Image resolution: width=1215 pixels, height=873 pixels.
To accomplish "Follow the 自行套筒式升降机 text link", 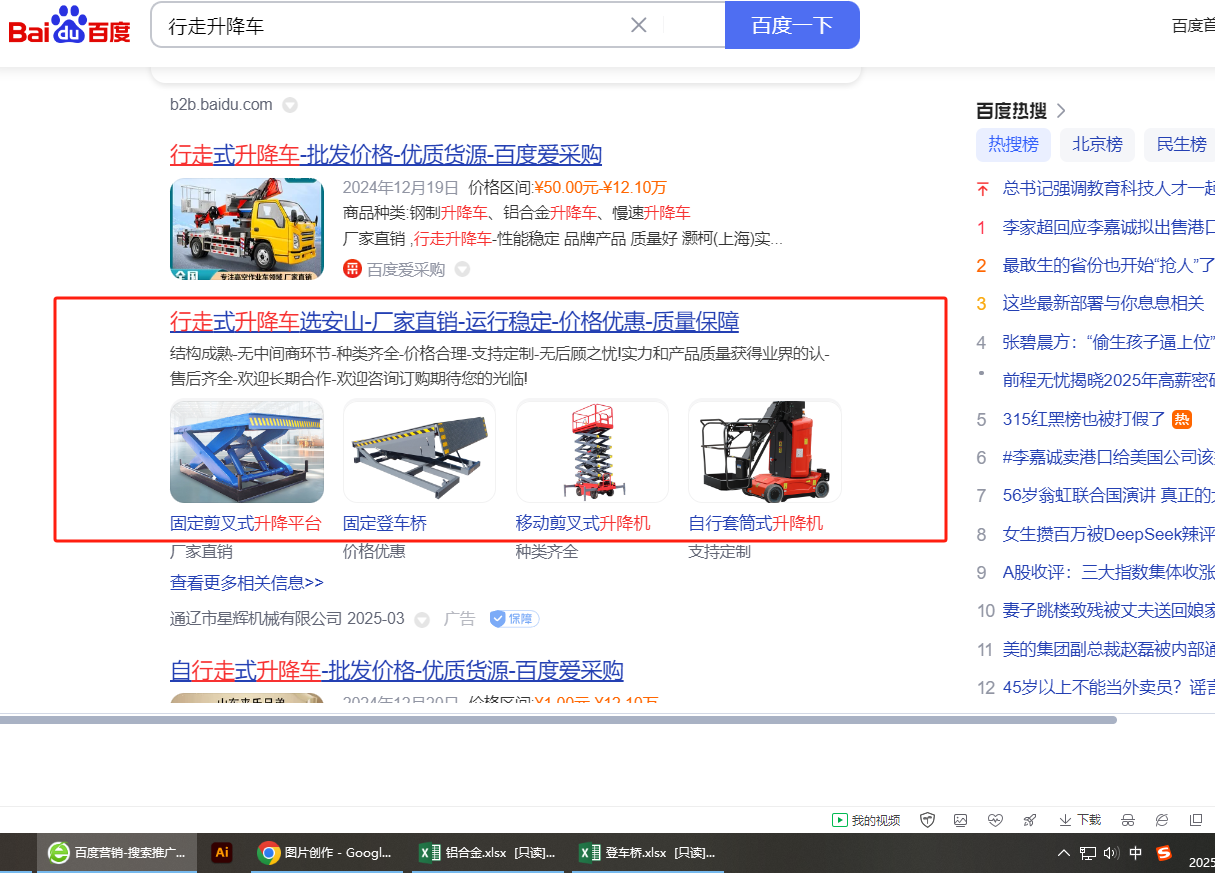I will [756, 523].
